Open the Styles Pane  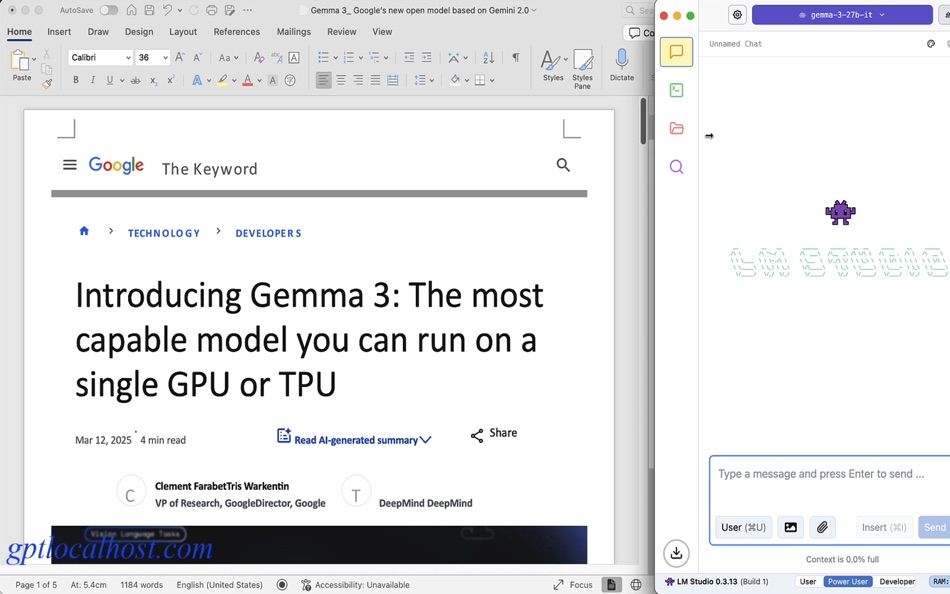point(582,69)
